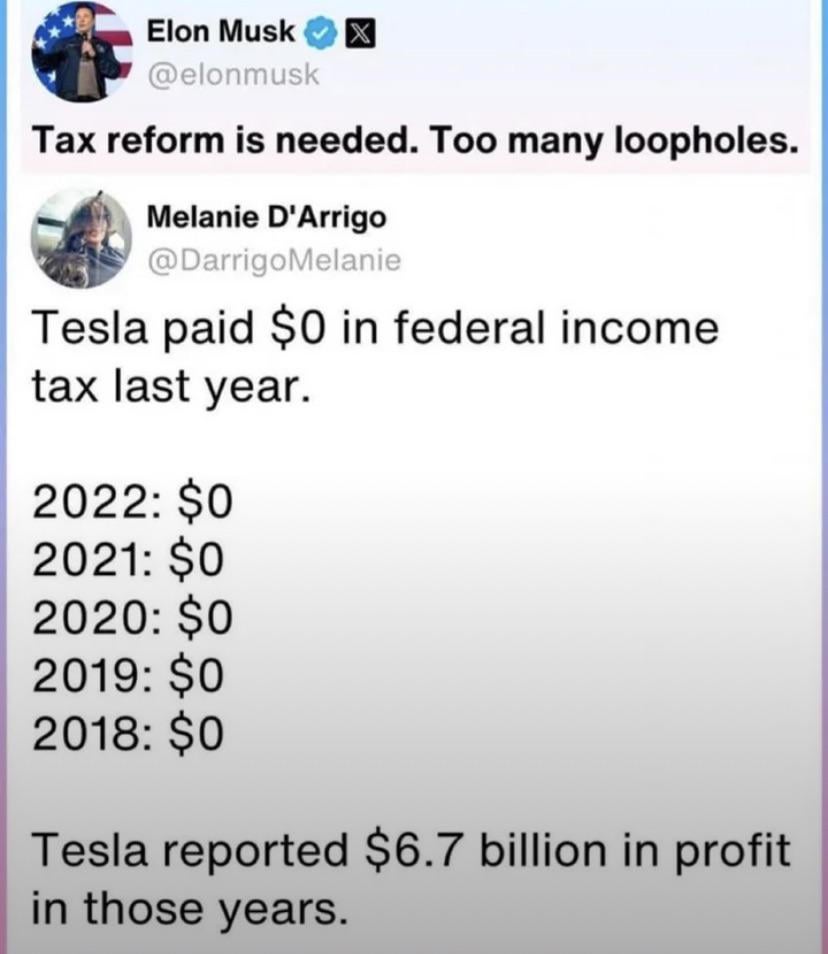Click the "Tesla paid $0 in federal income" line
The height and width of the screenshot is (954, 828).
(x=375, y=328)
